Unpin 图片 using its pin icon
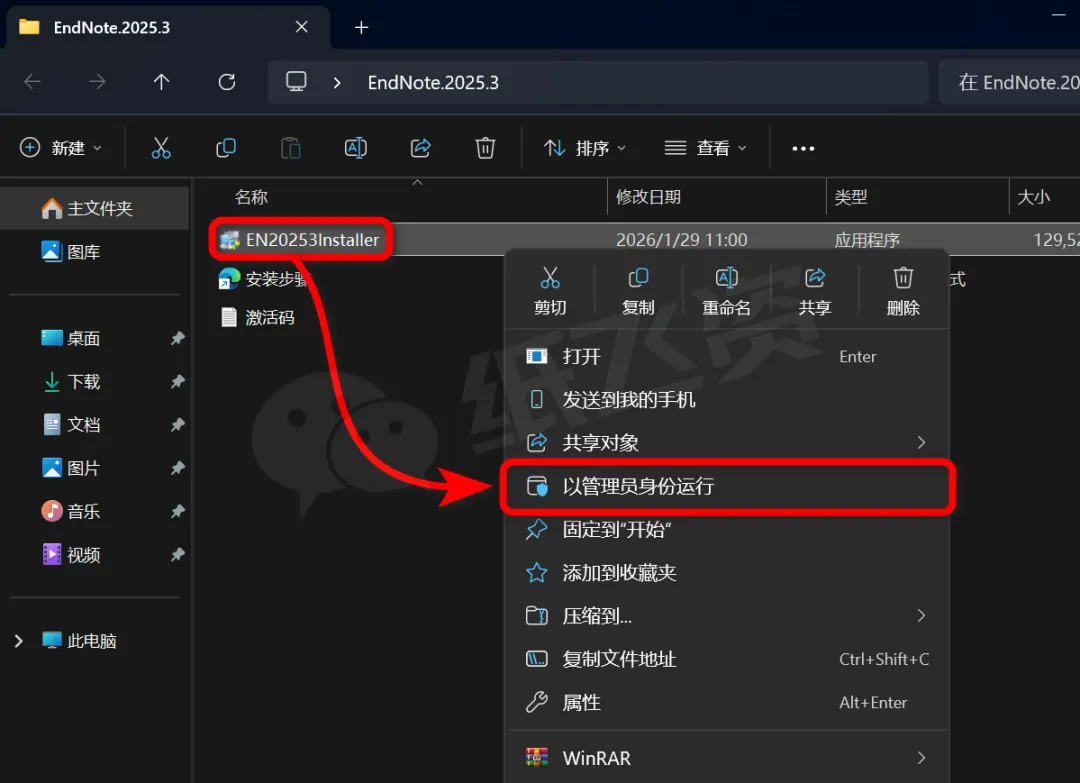This screenshot has height=783, width=1080. pos(178,468)
